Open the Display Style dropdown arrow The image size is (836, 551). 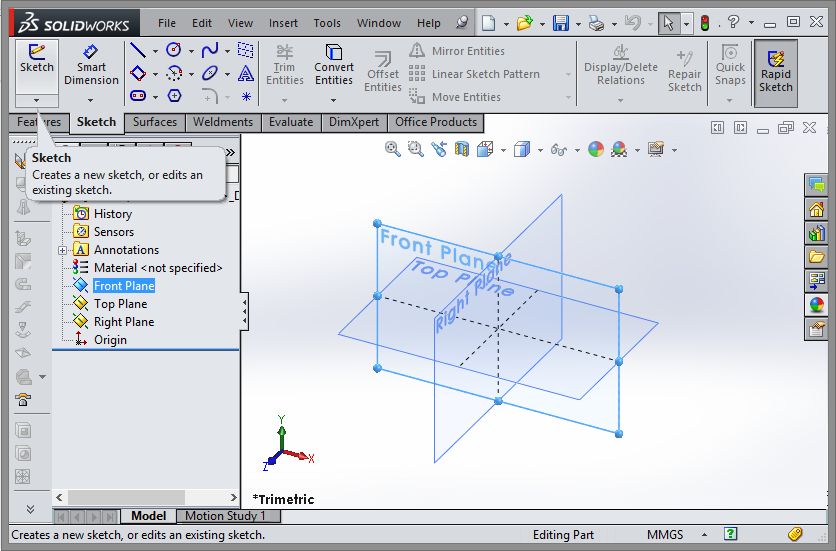point(540,150)
